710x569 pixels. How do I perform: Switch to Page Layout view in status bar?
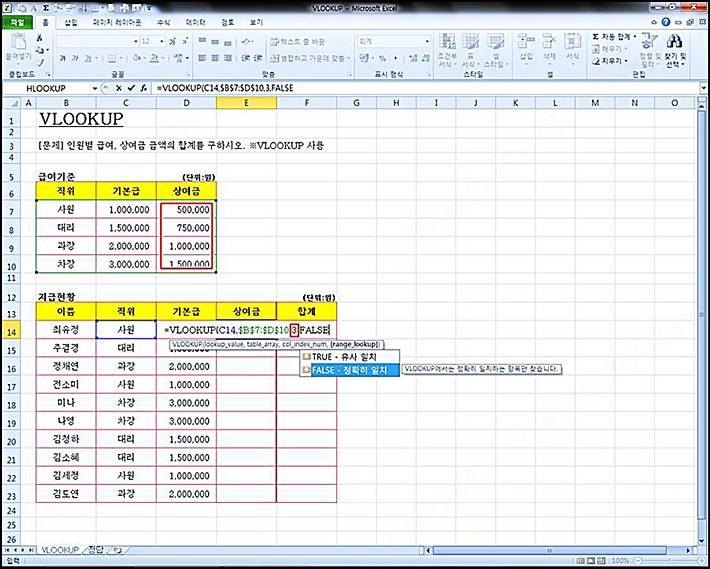tap(593, 561)
